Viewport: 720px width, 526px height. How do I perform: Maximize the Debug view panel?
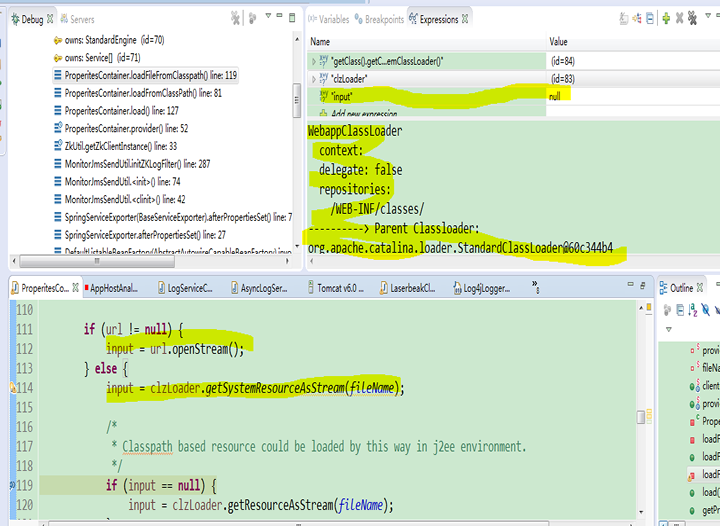292,18
